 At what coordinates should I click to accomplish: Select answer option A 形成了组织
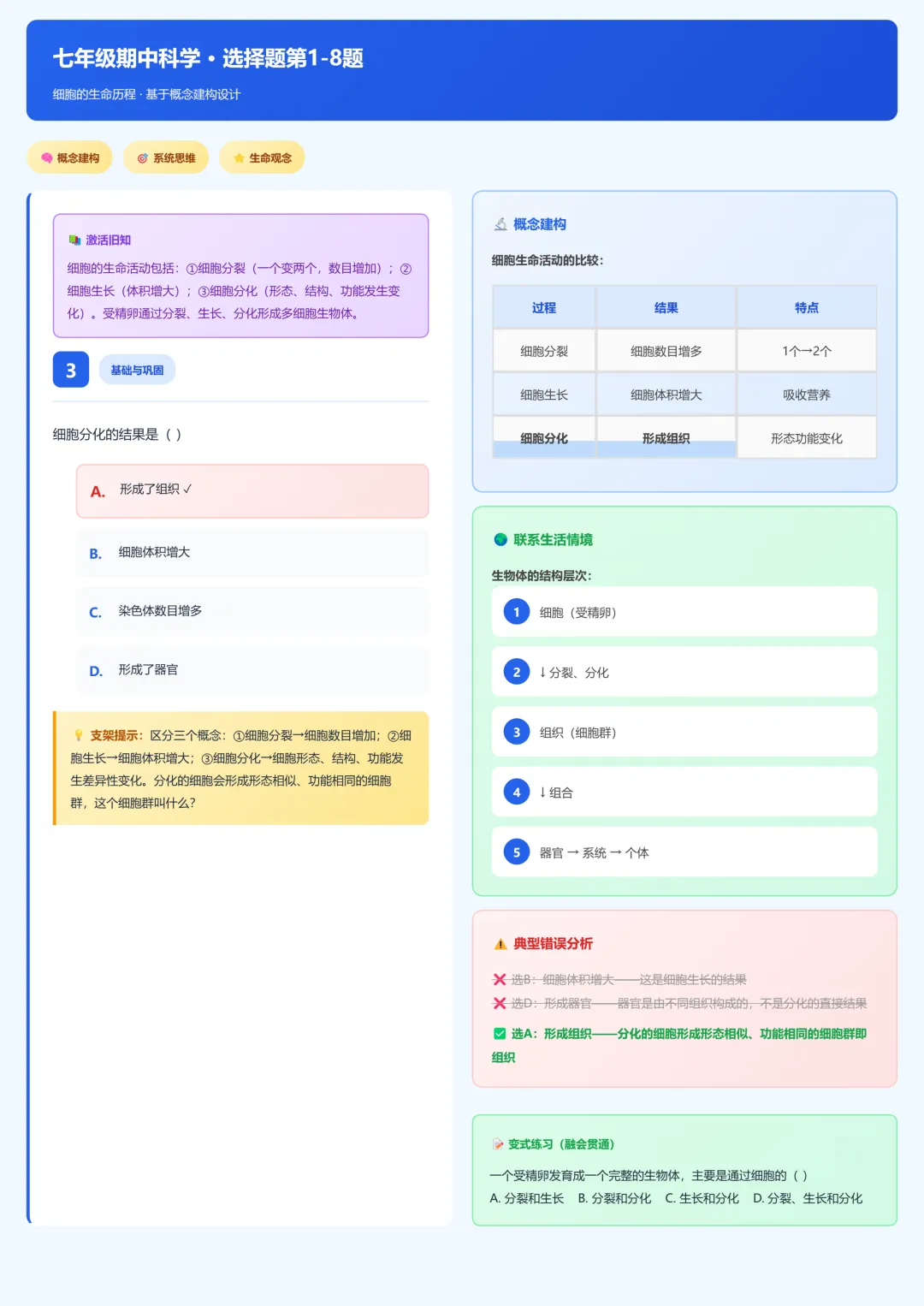pyautogui.click(x=252, y=491)
